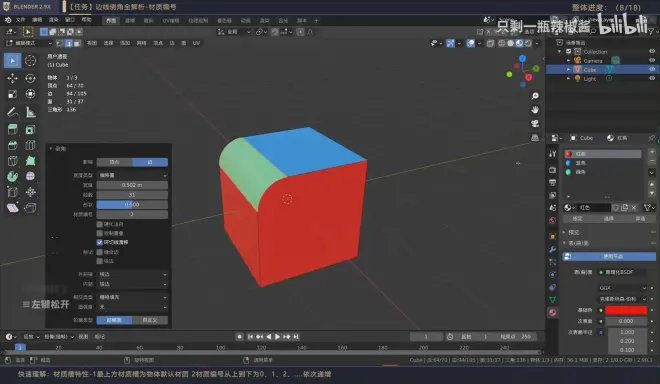Switch bevel affect to vertices button
The height and width of the screenshot is (384, 660).
click(114, 162)
